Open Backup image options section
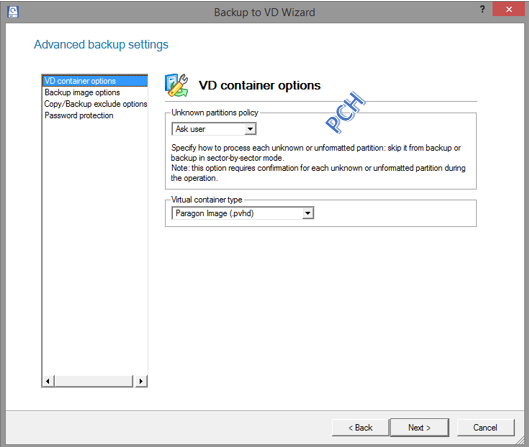This screenshot has width=529, height=447. point(82,92)
